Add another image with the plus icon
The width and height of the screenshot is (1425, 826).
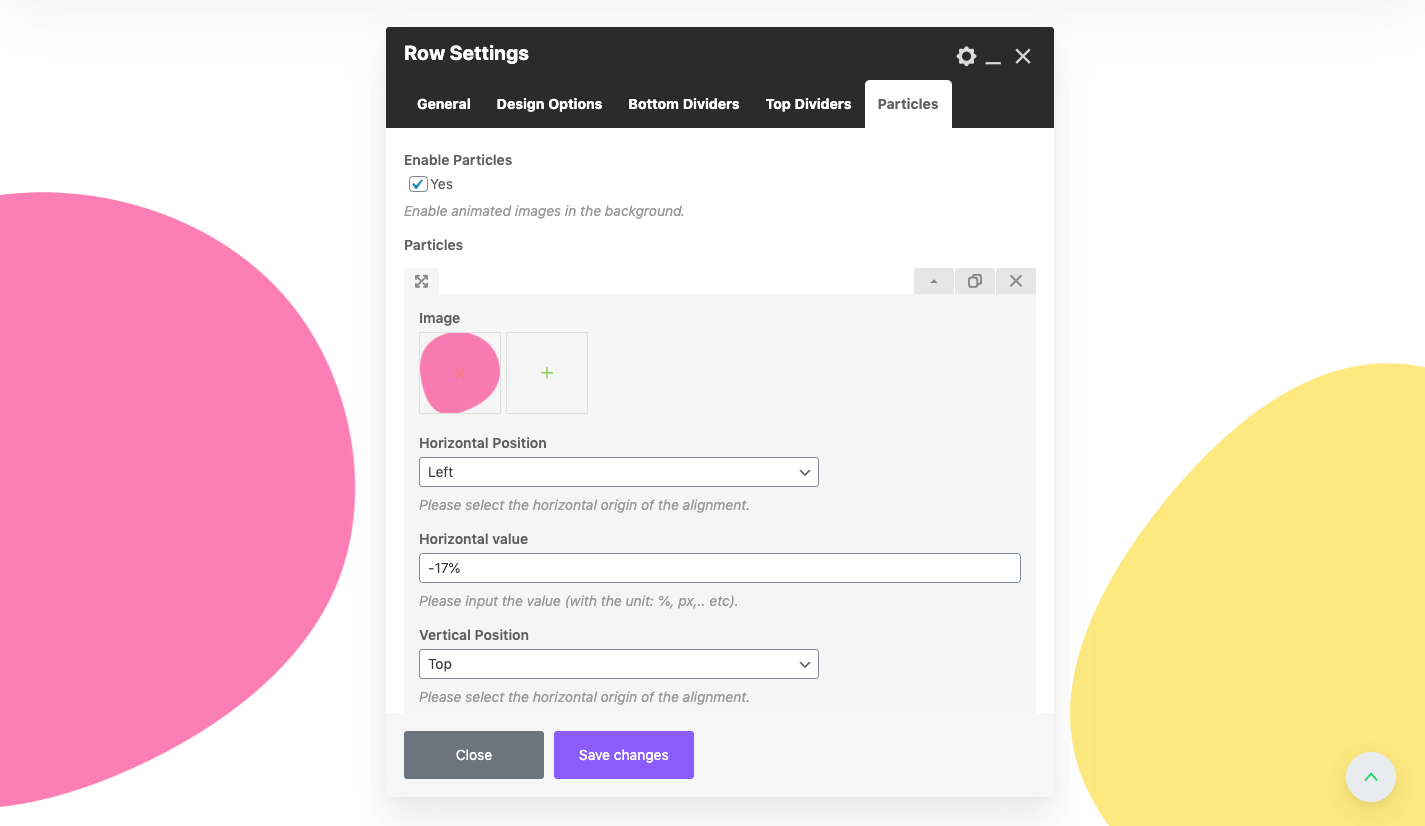[x=547, y=373]
